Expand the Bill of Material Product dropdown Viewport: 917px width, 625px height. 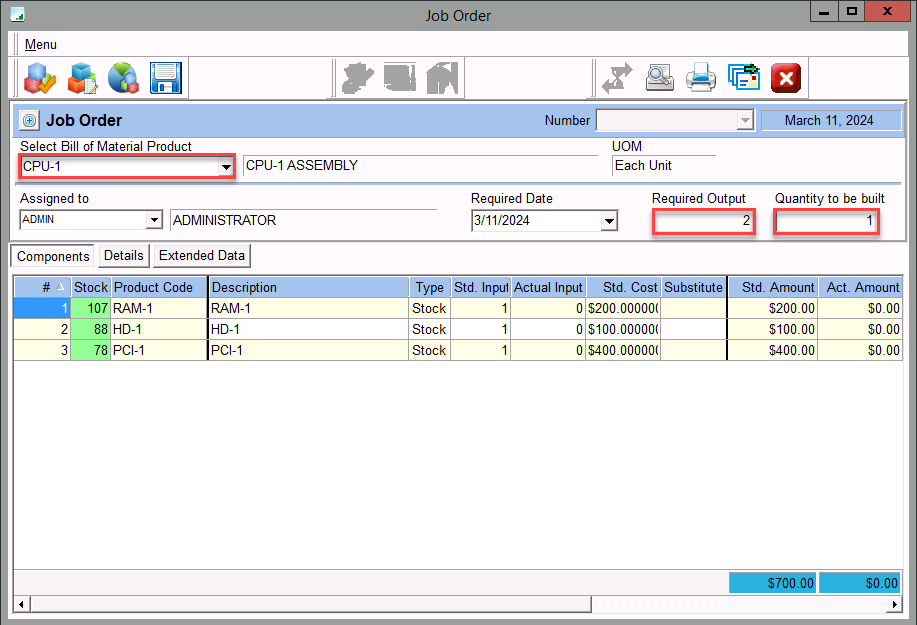coord(226,167)
